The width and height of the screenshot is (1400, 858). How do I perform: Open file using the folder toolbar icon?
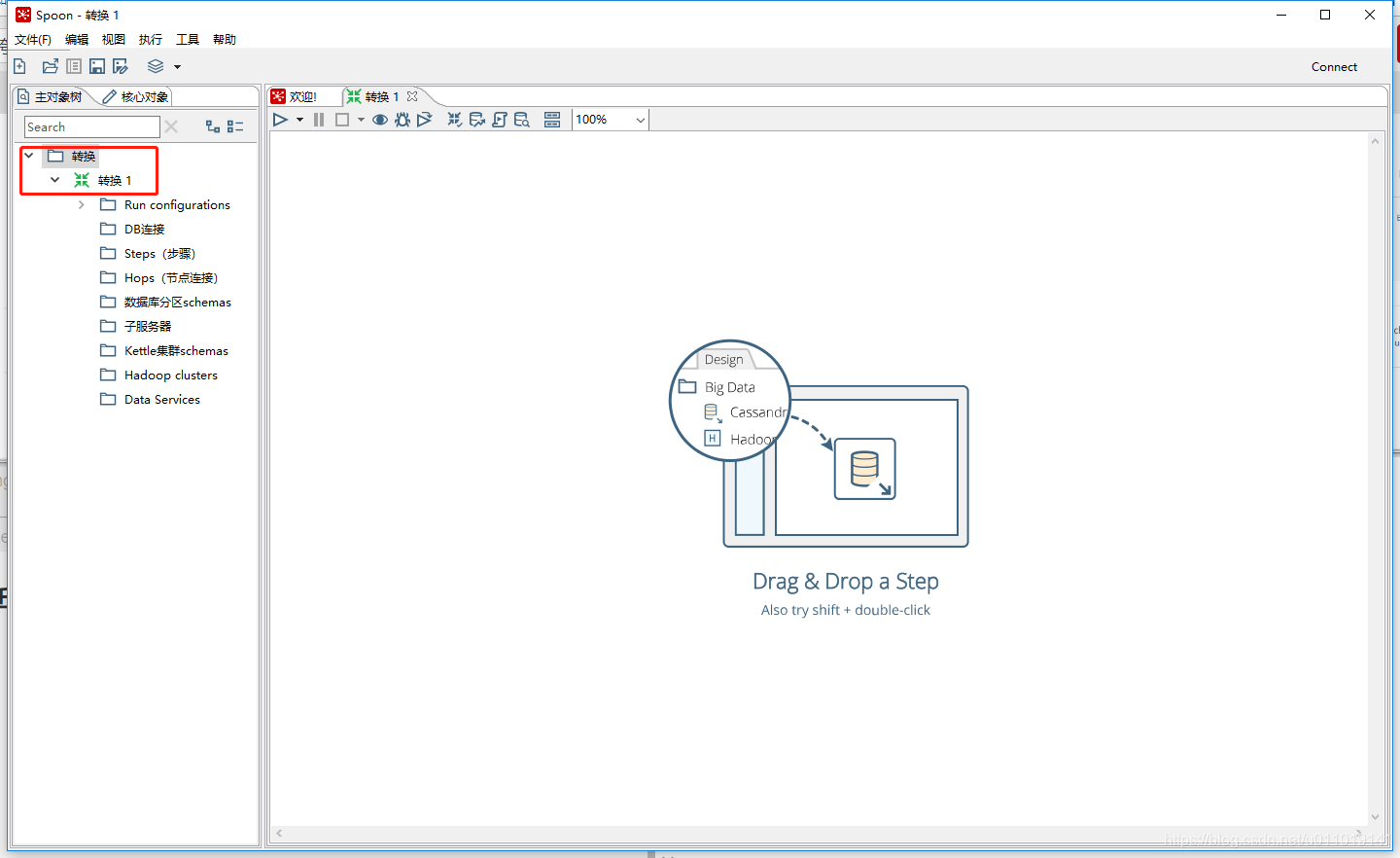pyautogui.click(x=50, y=66)
